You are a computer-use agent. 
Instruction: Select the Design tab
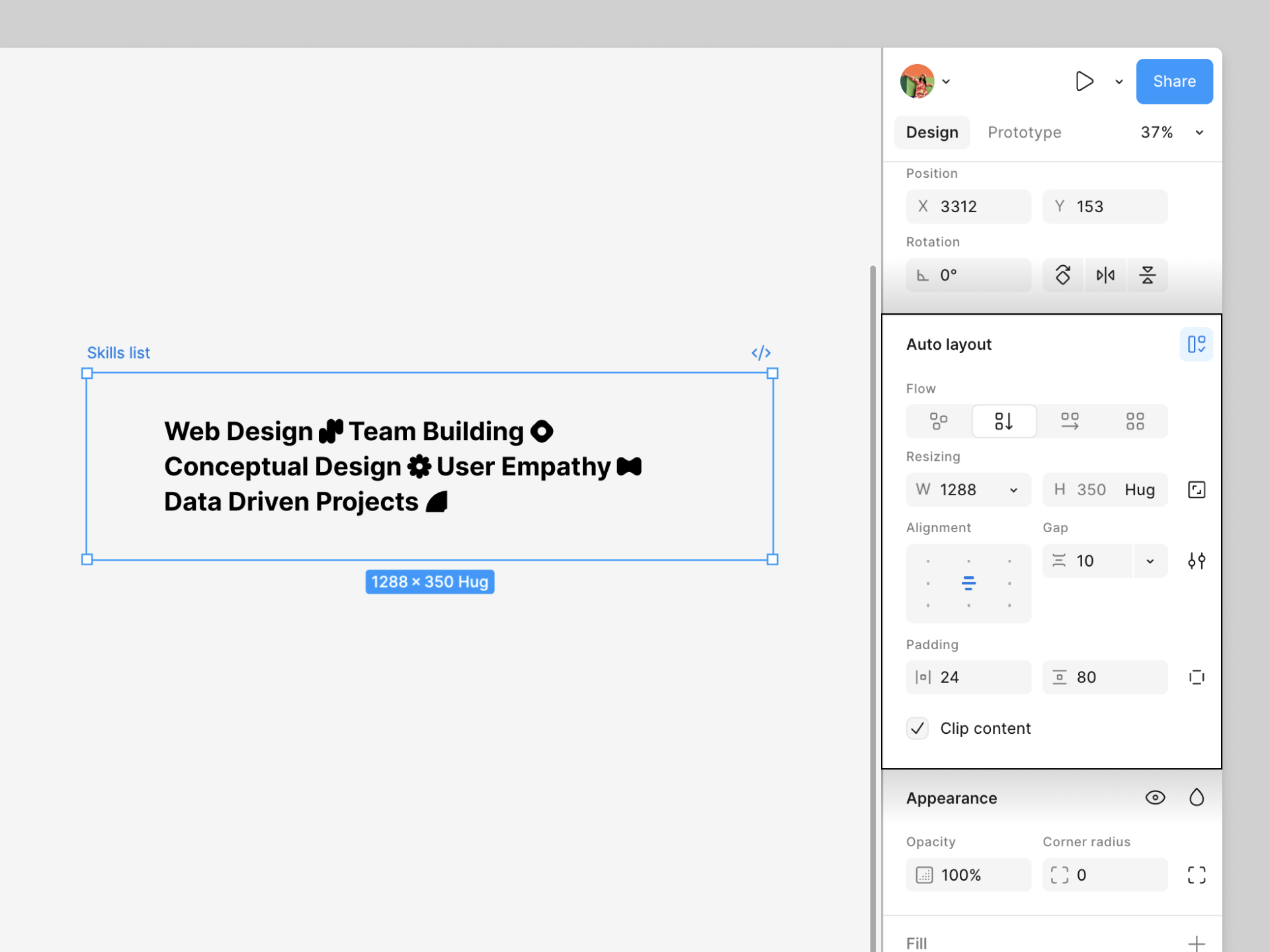tap(931, 132)
